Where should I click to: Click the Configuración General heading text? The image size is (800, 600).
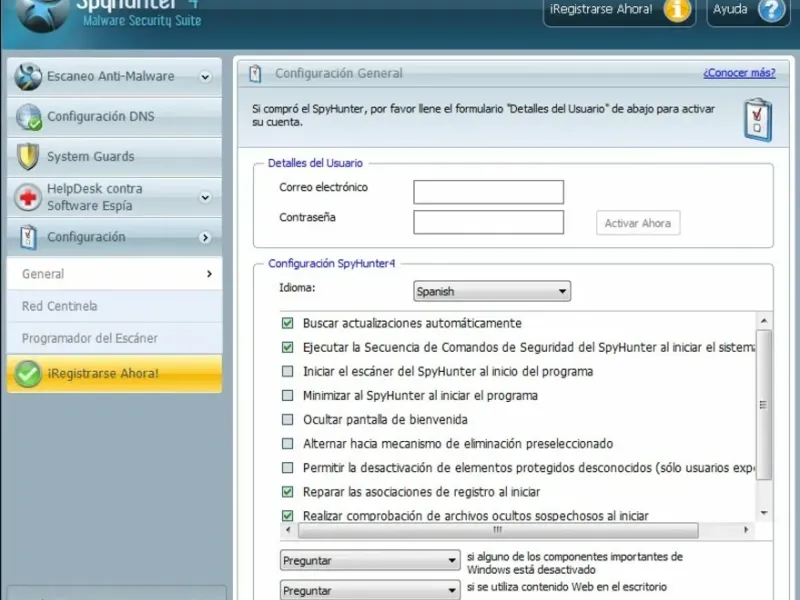point(339,73)
